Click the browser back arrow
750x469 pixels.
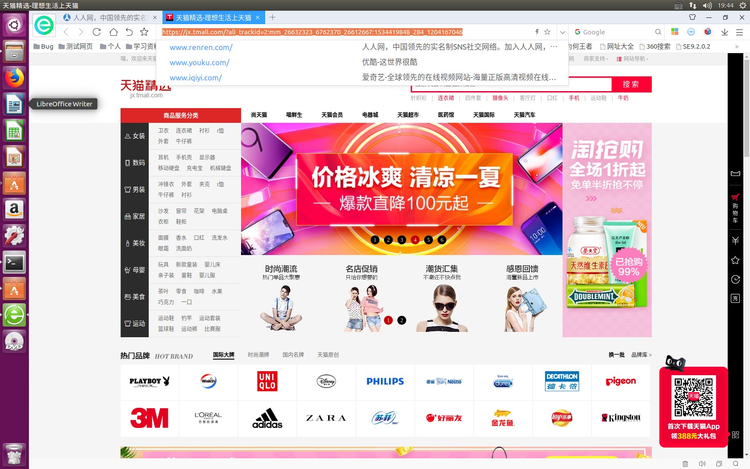click(66, 32)
